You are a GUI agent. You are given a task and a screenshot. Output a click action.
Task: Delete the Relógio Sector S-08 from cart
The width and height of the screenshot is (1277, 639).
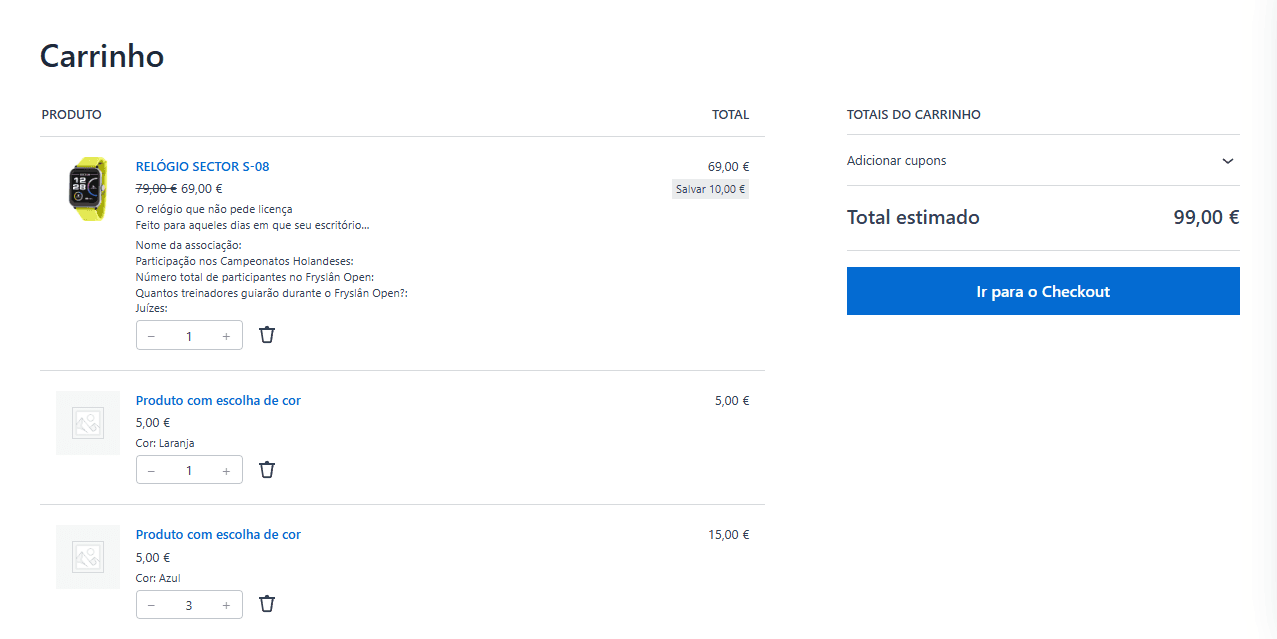tap(266, 334)
